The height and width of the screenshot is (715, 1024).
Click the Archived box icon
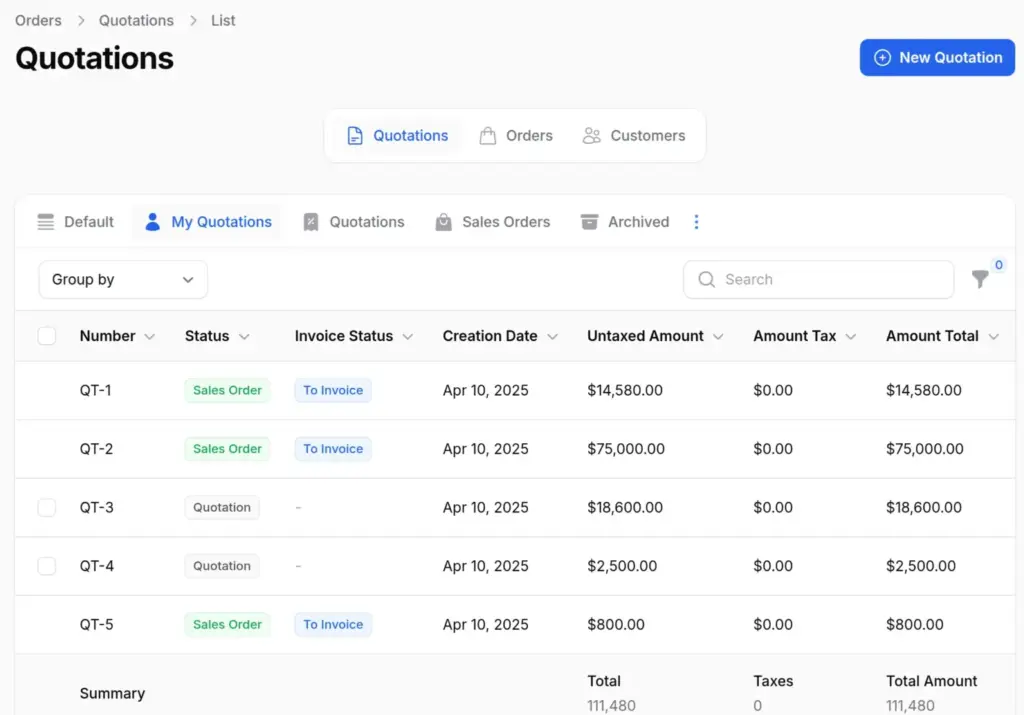[x=590, y=222]
